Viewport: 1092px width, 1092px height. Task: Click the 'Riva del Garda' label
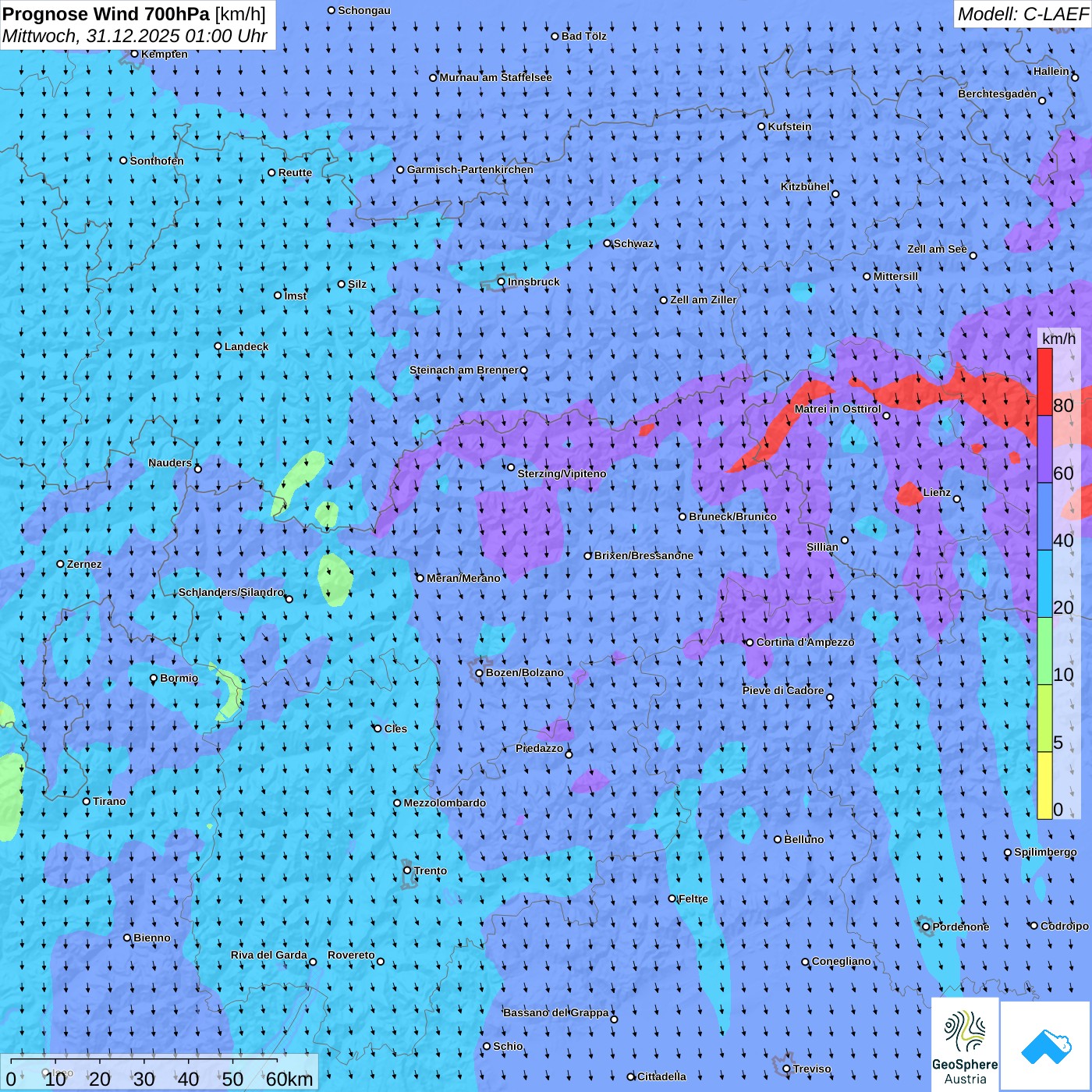coord(269,955)
